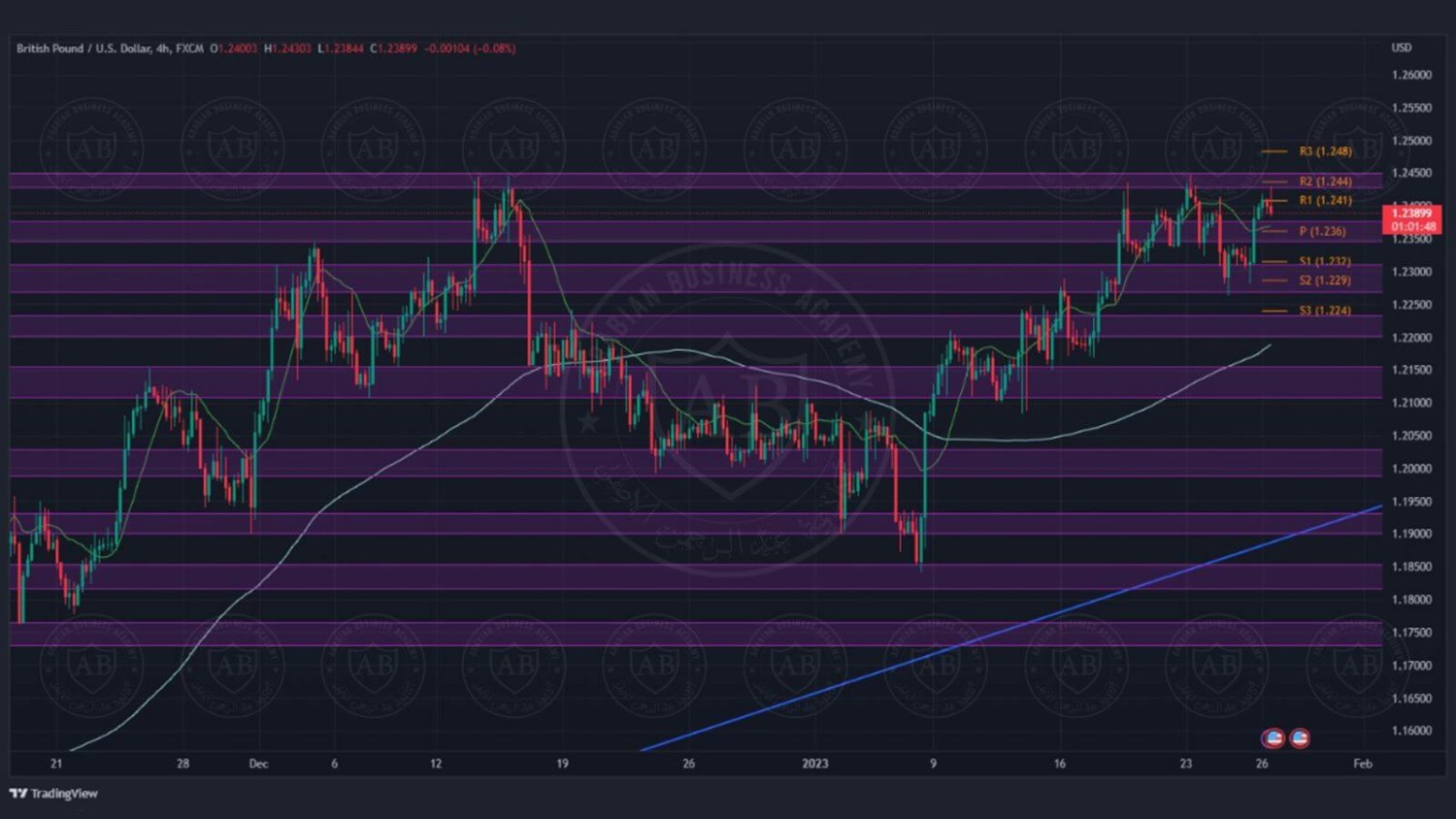Click the S1 (1.232) pivot label

(1325, 261)
